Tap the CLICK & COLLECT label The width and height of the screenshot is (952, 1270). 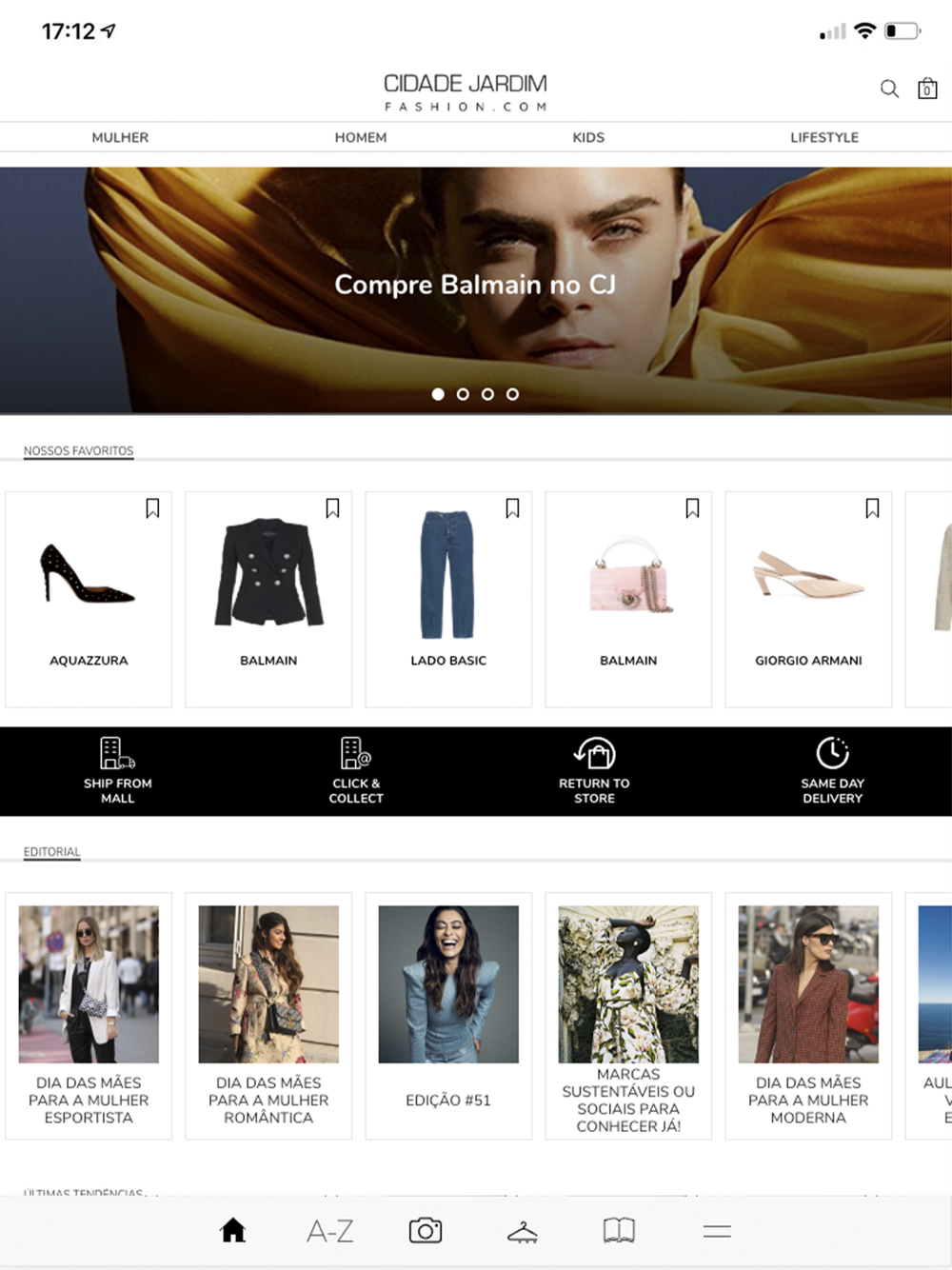tap(356, 791)
